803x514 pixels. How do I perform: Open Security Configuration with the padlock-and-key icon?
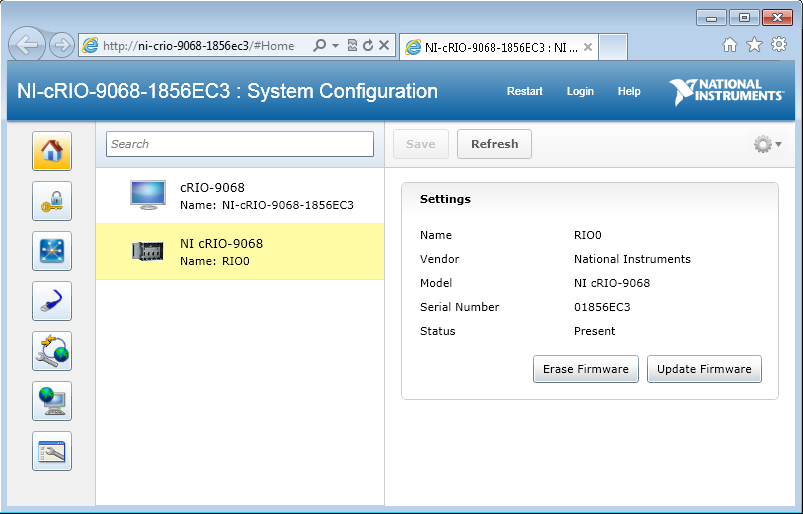(51, 201)
